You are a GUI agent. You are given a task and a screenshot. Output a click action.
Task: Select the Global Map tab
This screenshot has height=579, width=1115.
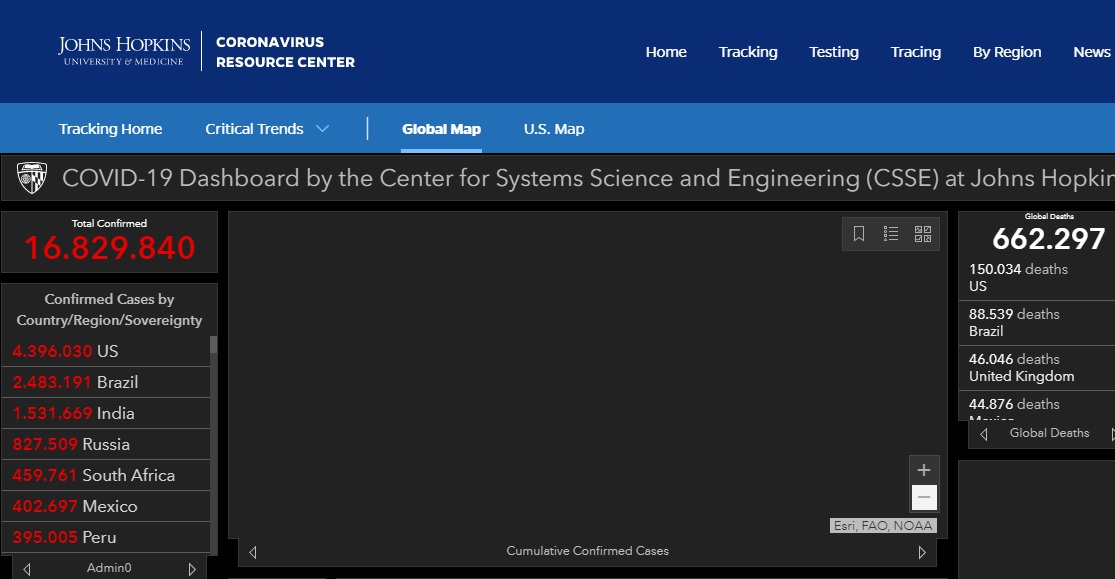pos(442,129)
